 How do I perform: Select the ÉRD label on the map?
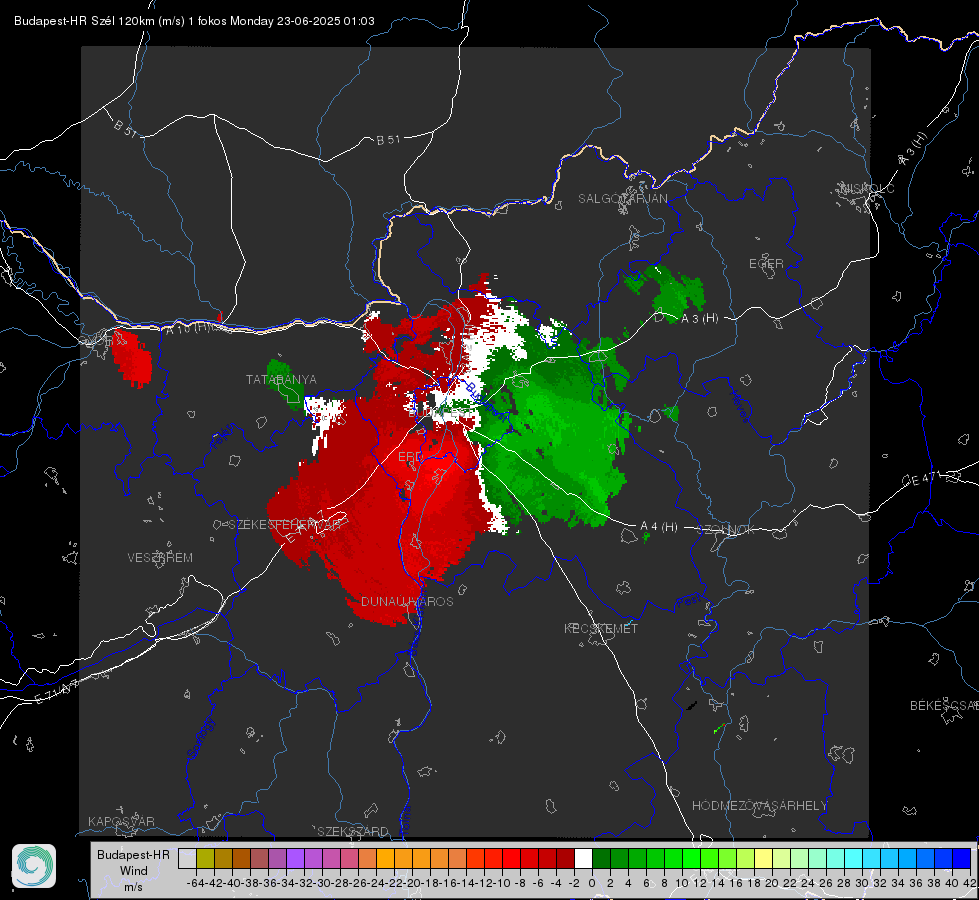coord(410,457)
